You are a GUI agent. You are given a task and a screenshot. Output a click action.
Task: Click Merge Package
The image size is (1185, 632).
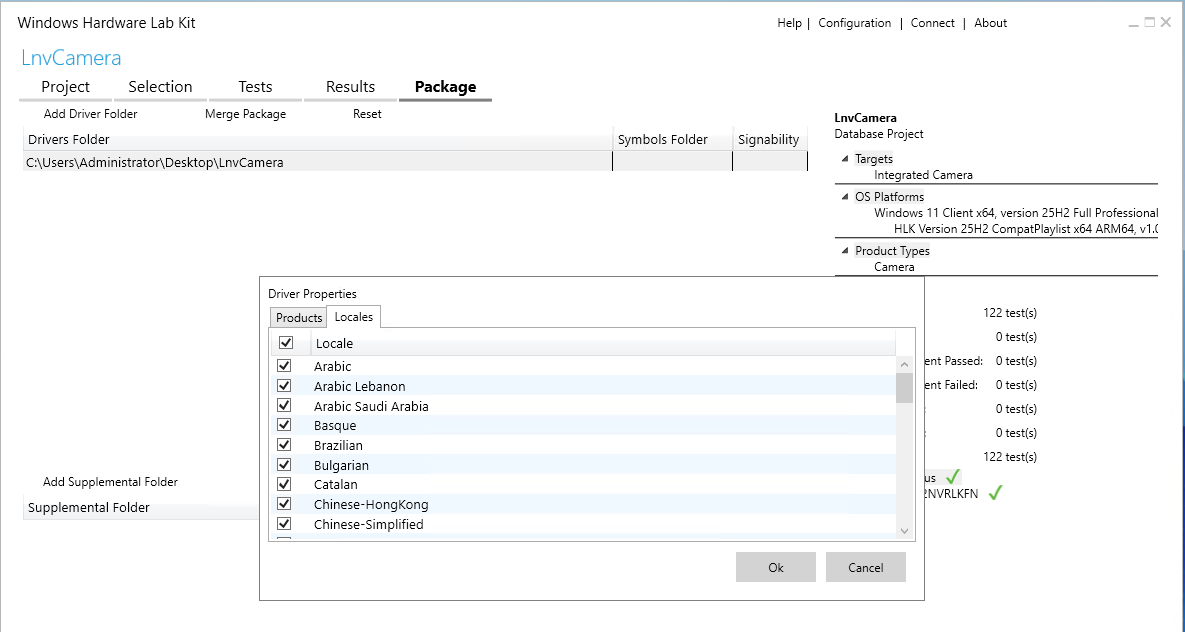(246, 114)
